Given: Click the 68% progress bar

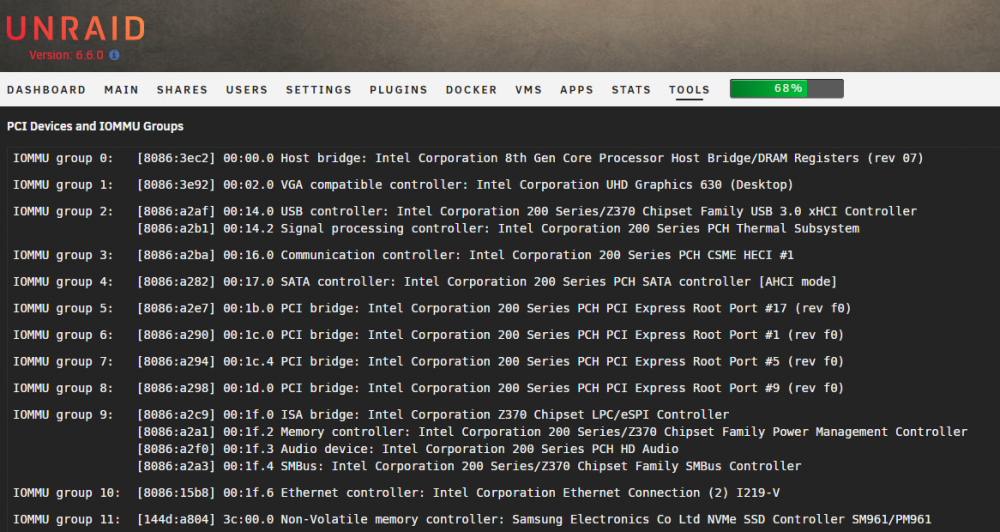Looking at the screenshot, I should click(x=787, y=89).
